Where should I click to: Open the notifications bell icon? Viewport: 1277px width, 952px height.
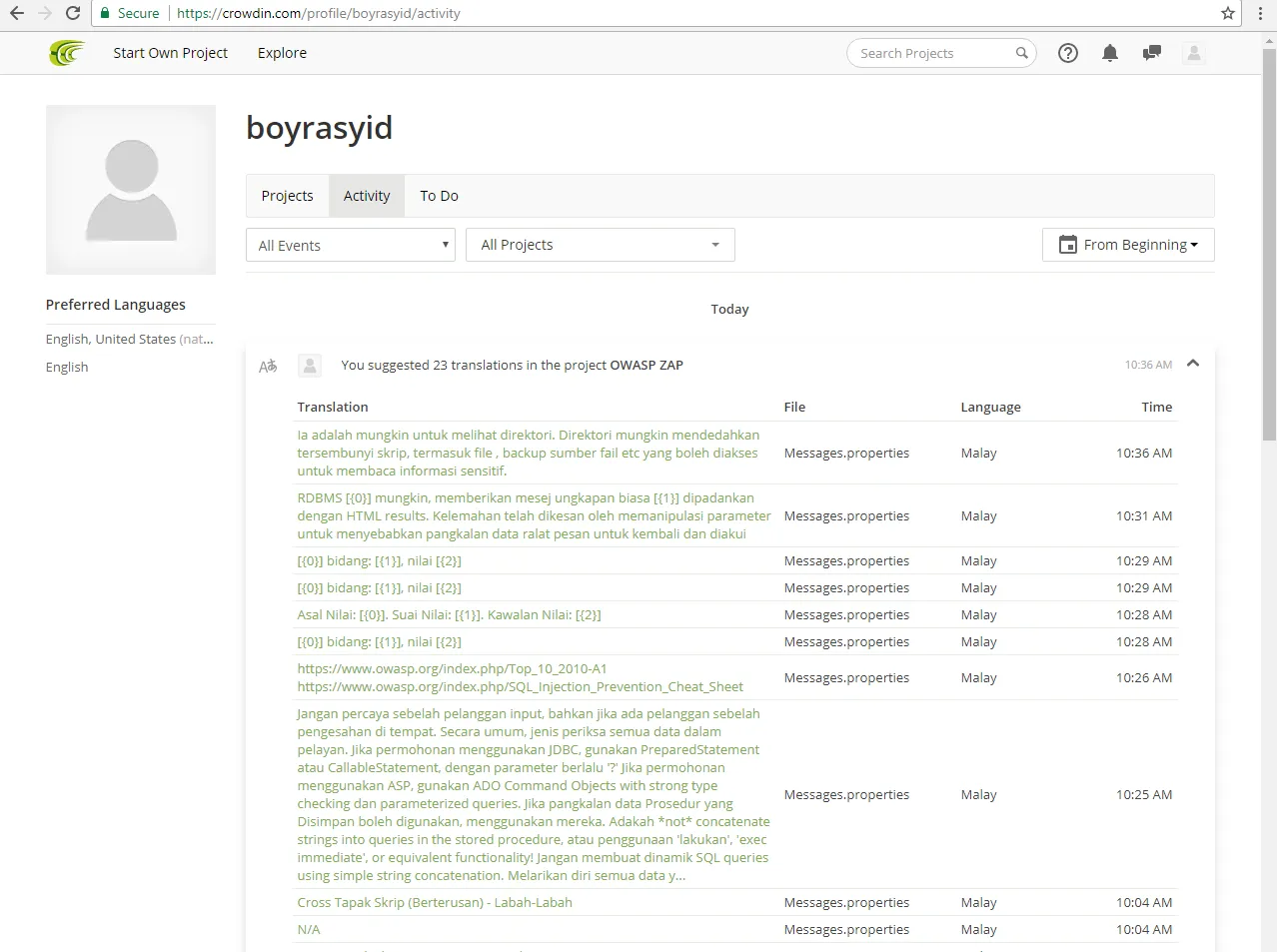1109,53
